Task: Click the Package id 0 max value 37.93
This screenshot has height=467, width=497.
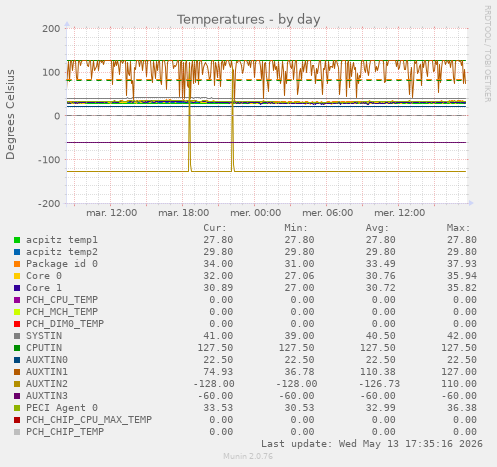Action: (462, 264)
